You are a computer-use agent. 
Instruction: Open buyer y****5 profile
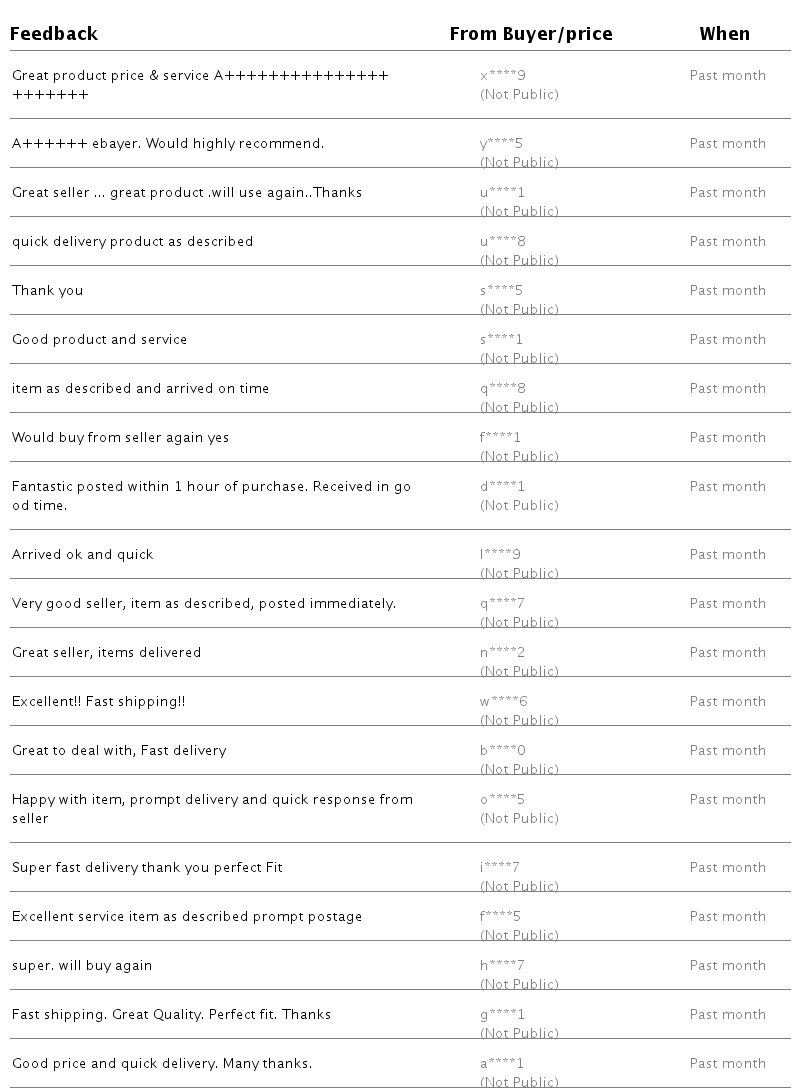pos(501,143)
